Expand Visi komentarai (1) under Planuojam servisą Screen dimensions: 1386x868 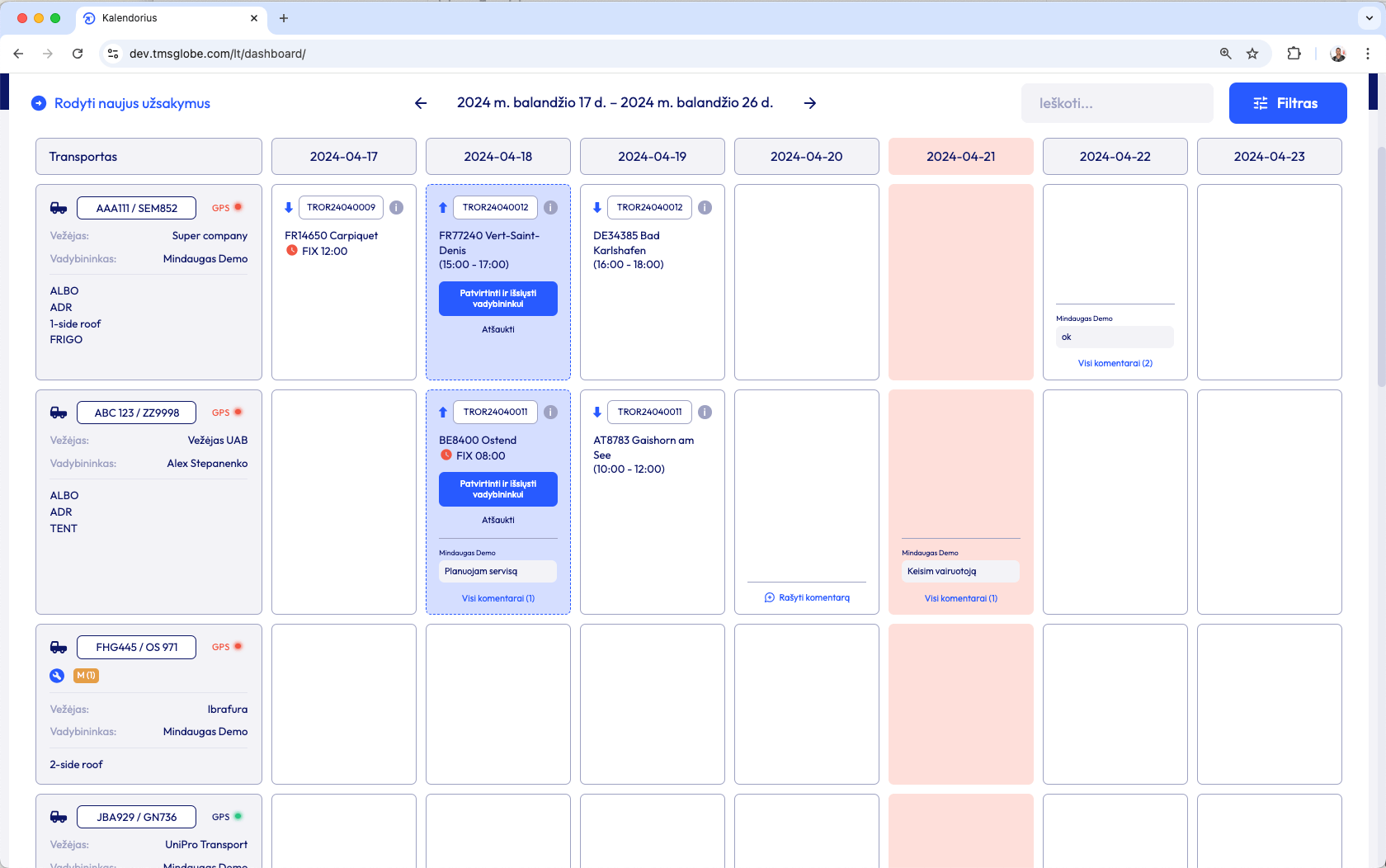click(x=497, y=599)
